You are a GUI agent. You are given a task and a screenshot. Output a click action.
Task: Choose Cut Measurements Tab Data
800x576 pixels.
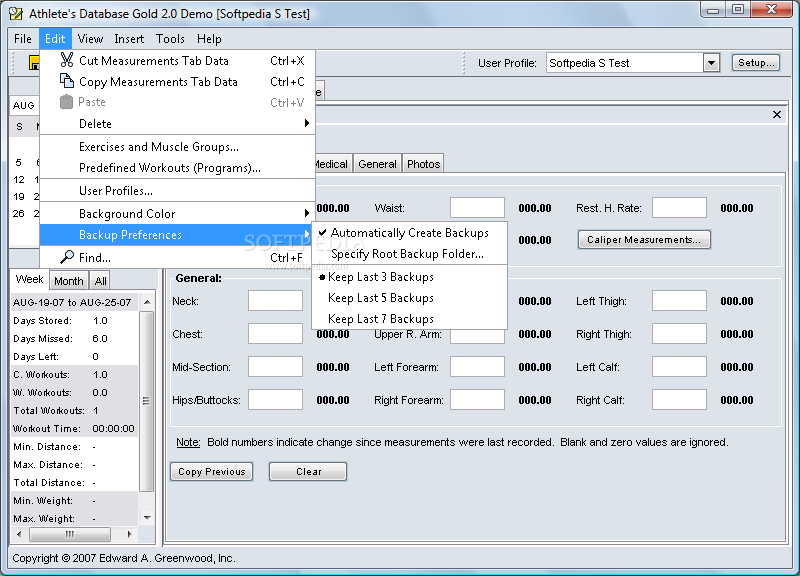click(177, 60)
